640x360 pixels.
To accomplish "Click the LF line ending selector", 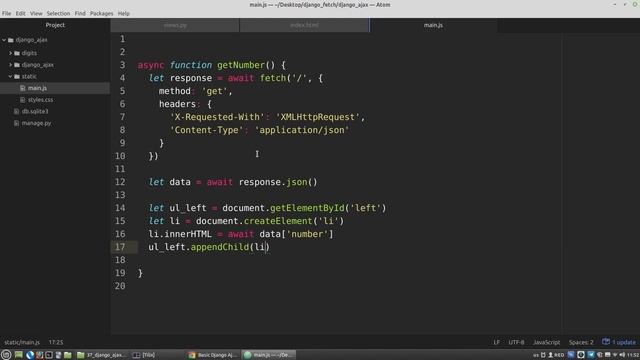I will click(496, 342).
